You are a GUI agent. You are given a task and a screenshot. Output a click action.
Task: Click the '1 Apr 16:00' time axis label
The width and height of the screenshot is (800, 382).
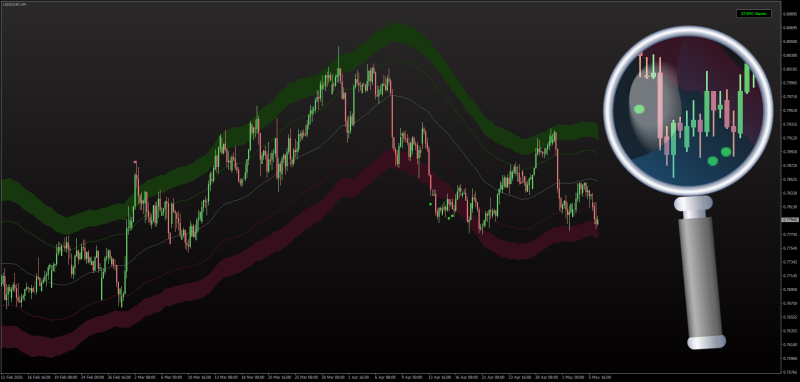tap(358, 377)
